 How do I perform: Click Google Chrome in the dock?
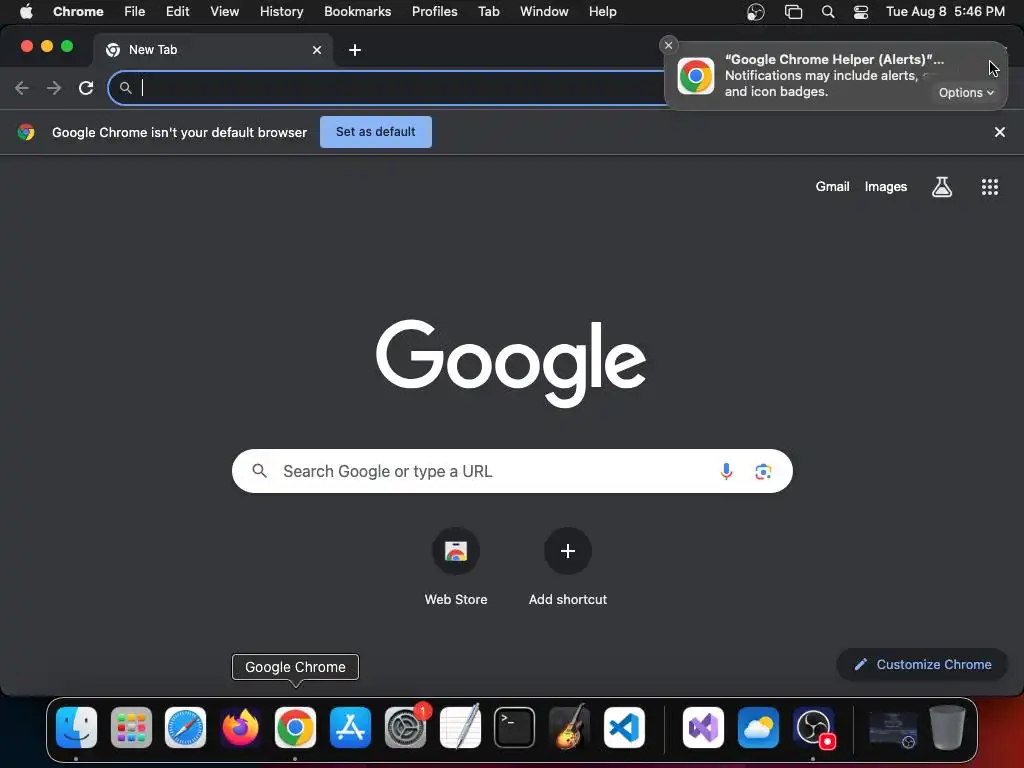[295, 727]
